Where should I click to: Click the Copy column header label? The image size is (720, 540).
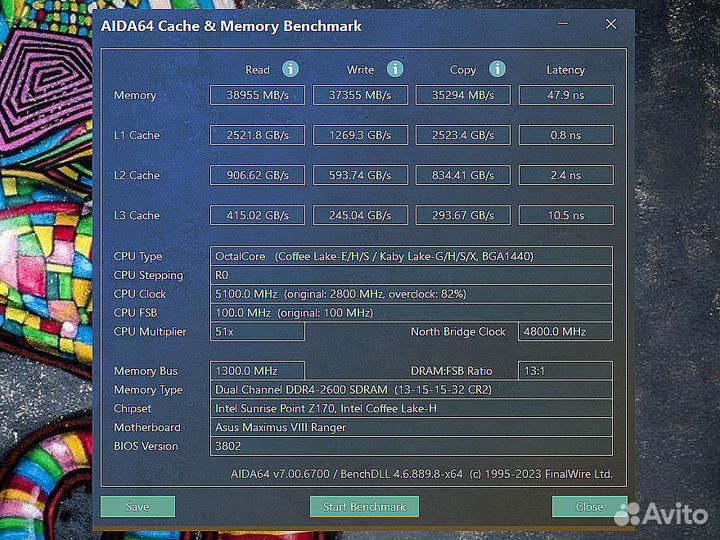coord(463,70)
